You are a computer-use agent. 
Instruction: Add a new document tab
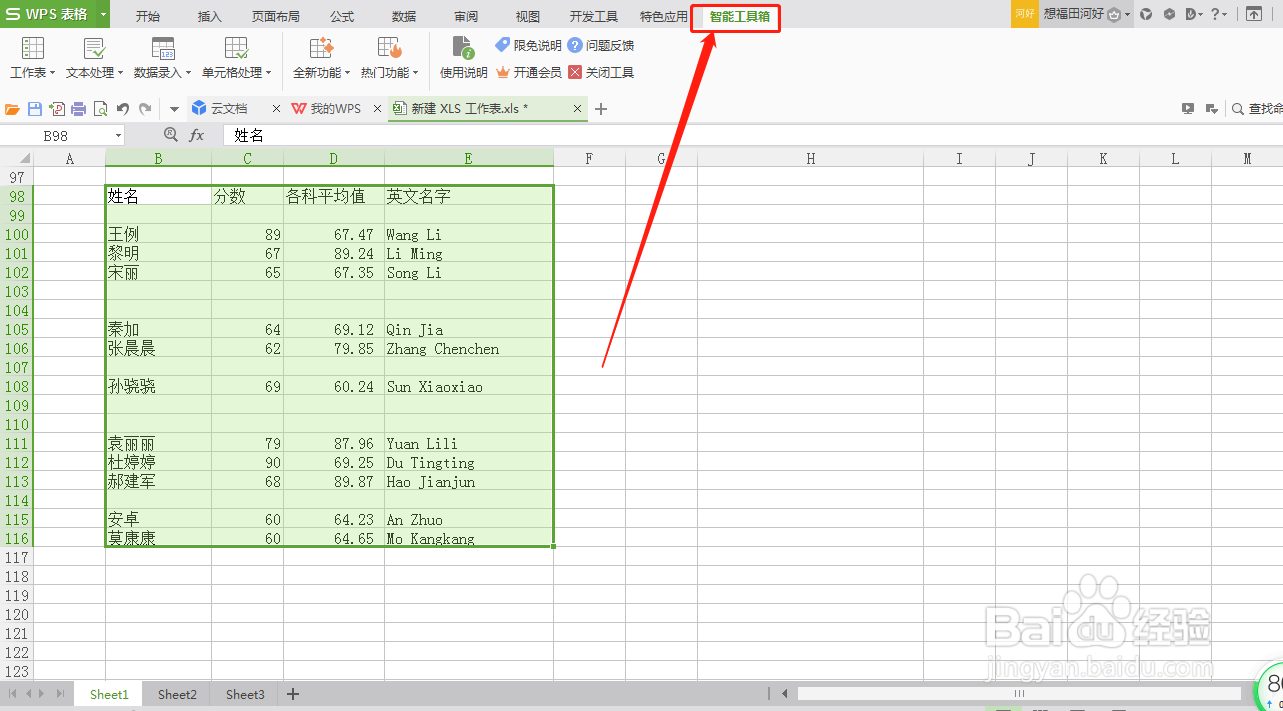[x=601, y=109]
